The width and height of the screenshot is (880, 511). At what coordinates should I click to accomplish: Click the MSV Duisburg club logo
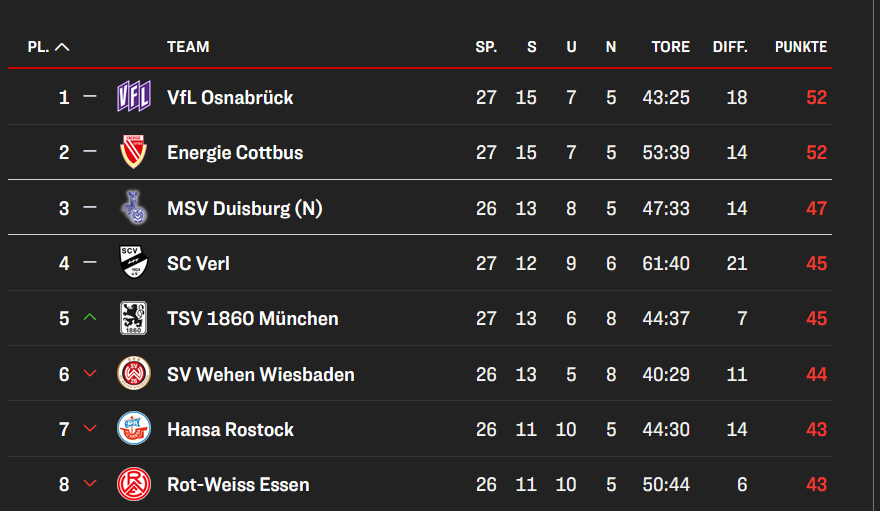click(x=134, y=208)
